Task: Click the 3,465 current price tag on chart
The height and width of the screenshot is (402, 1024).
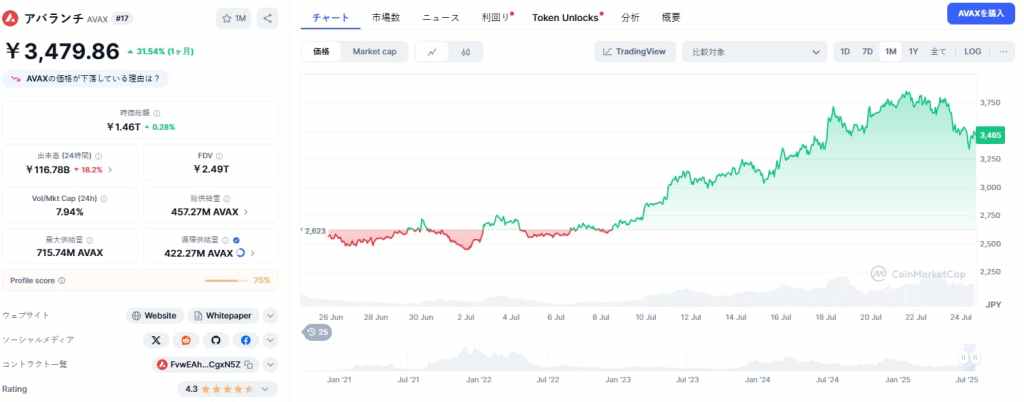Action: [989, 135]
